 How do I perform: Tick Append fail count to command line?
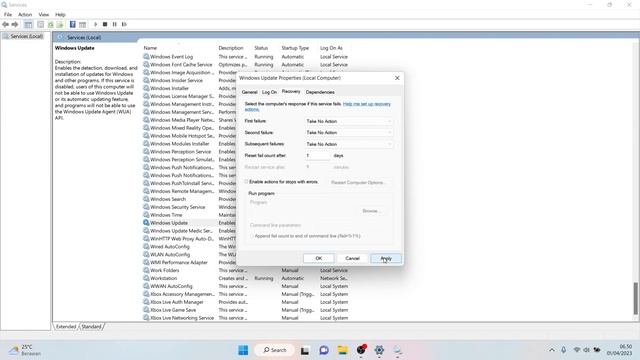[252, 236]
